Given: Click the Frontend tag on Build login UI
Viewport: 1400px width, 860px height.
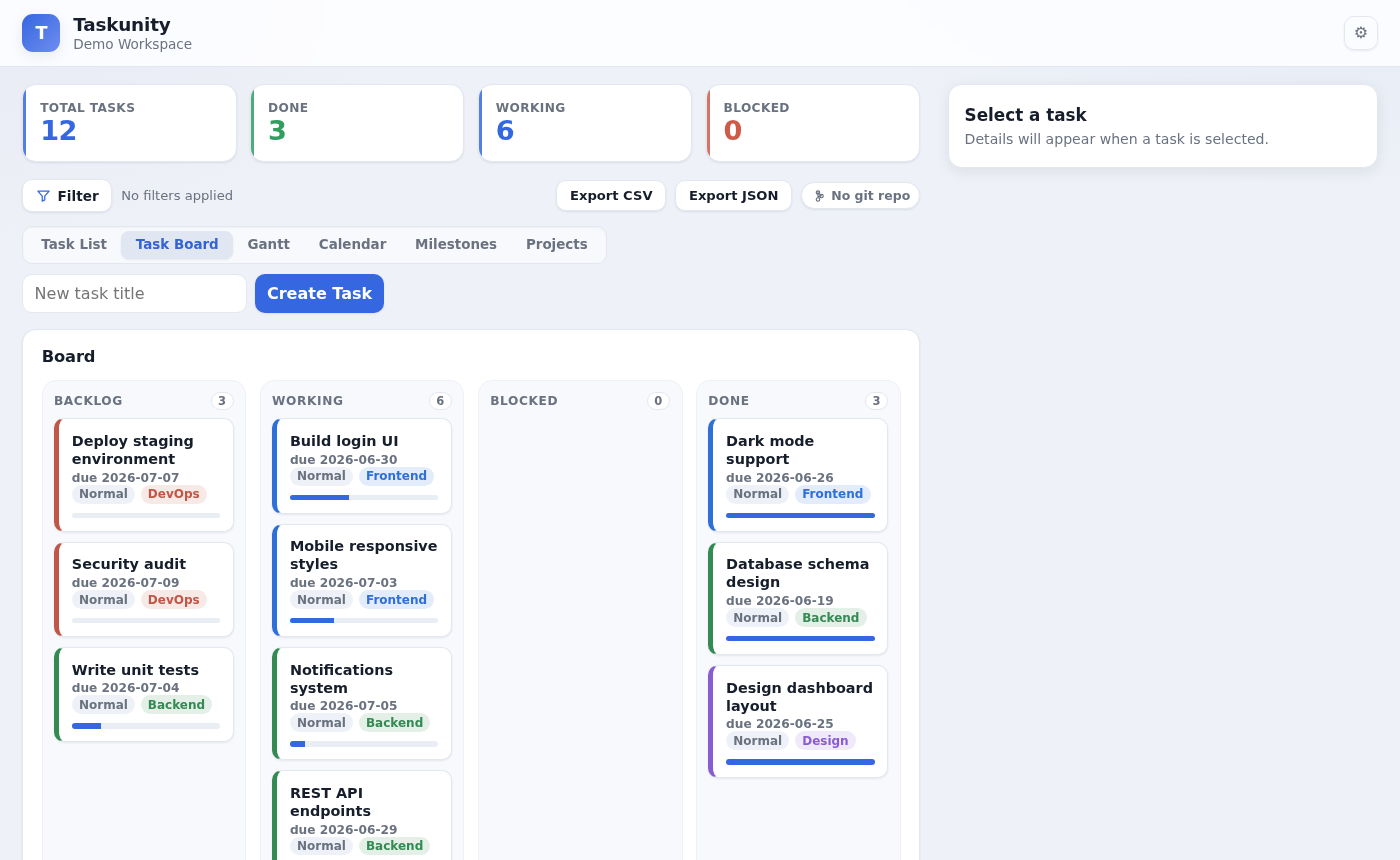Looking at the screenshot, I should (396, 476).
